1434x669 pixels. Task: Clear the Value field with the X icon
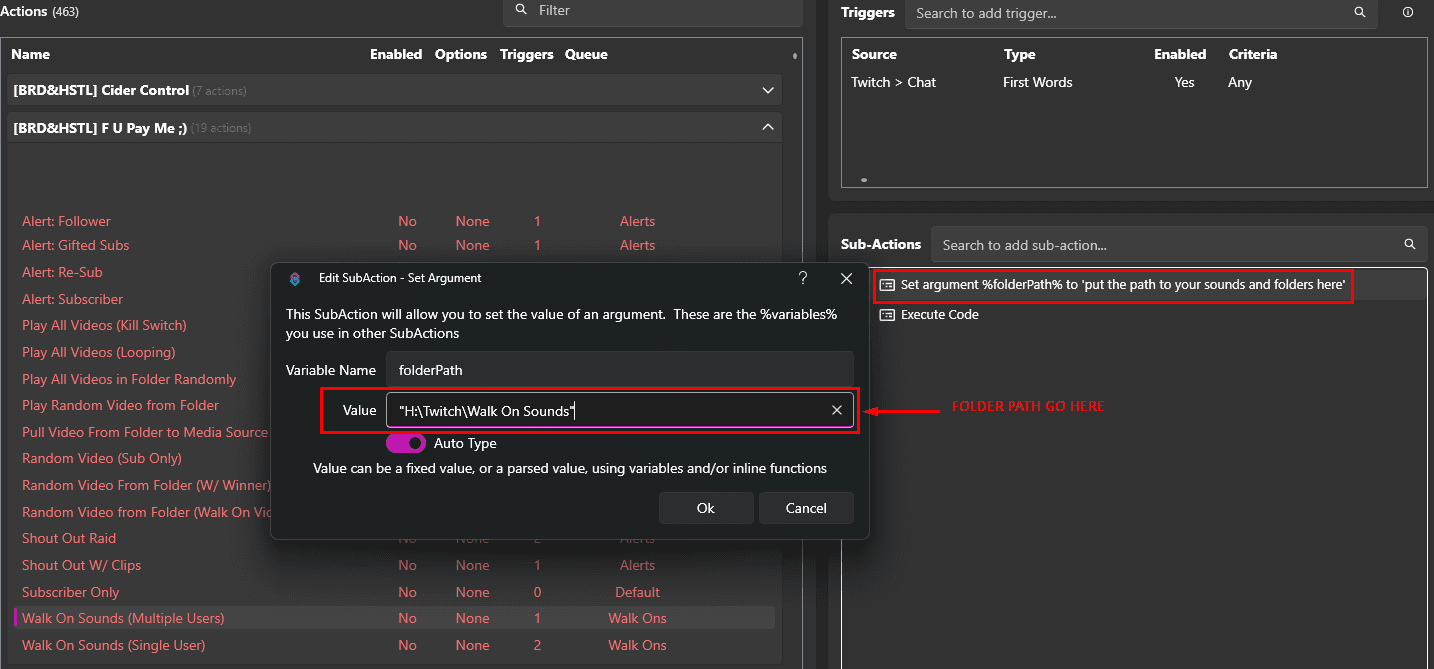click(x=837, y=410)
